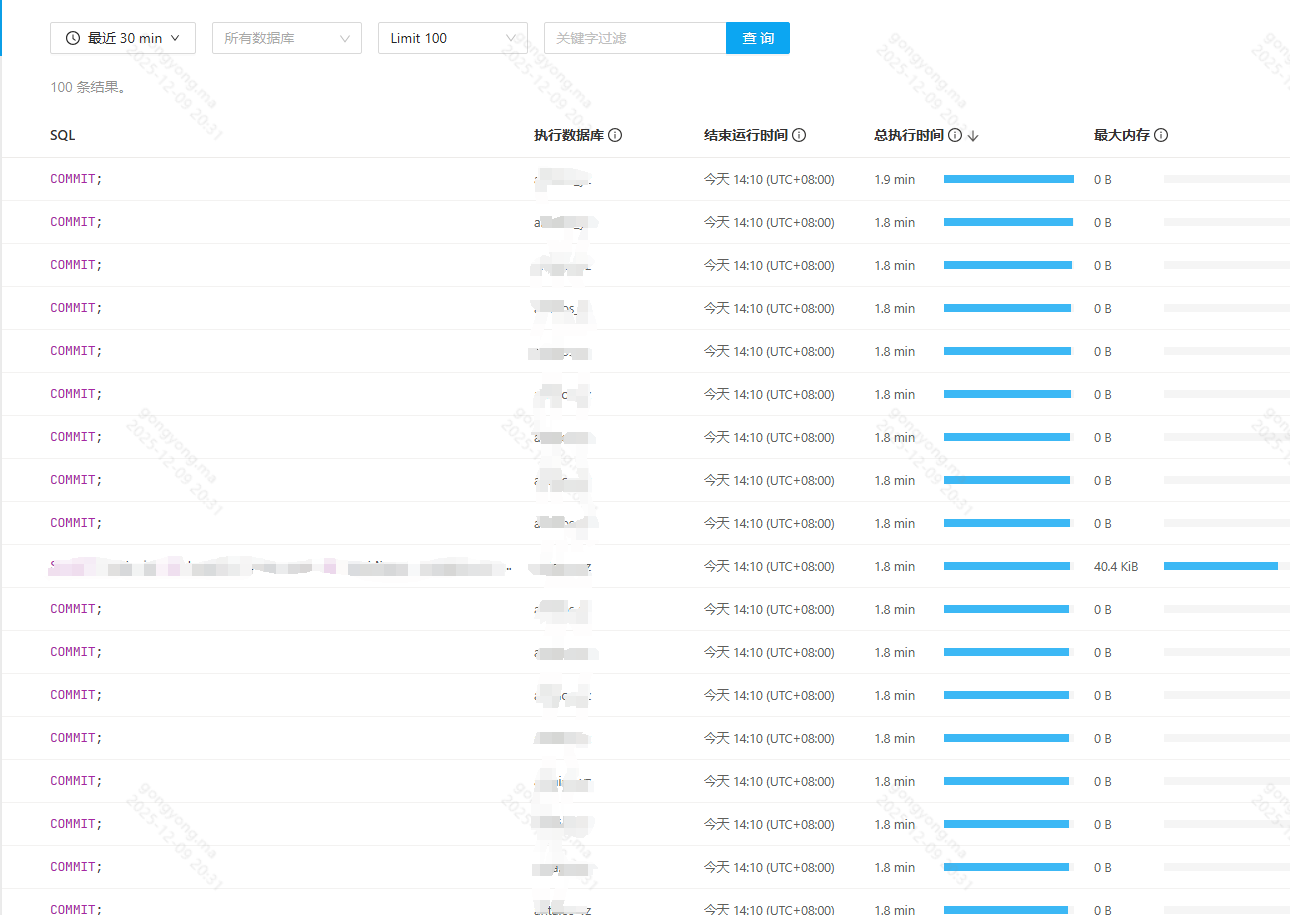Open the COMMIT statement taking 1.9 min

pos(76,179)
